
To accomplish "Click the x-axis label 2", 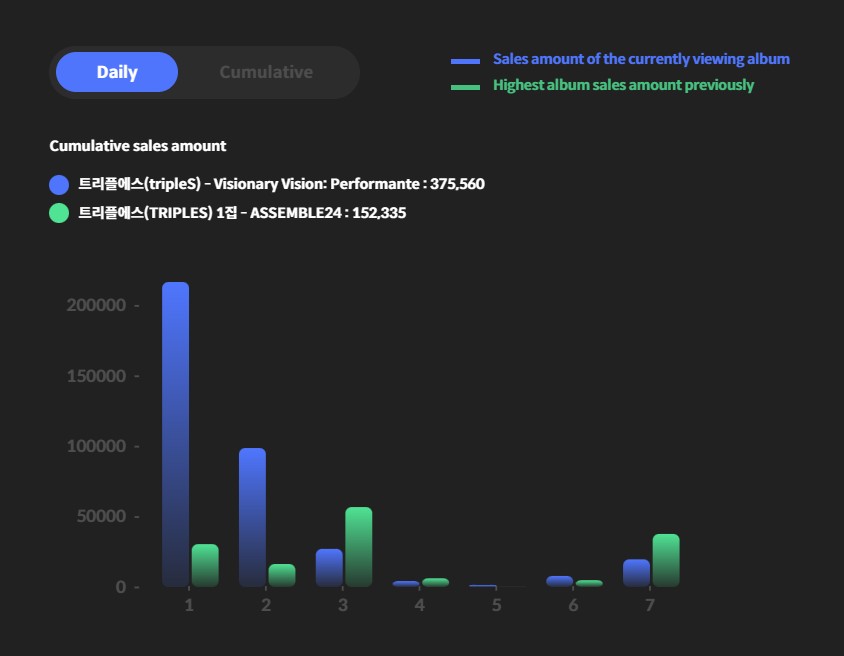I will point(266,605).
